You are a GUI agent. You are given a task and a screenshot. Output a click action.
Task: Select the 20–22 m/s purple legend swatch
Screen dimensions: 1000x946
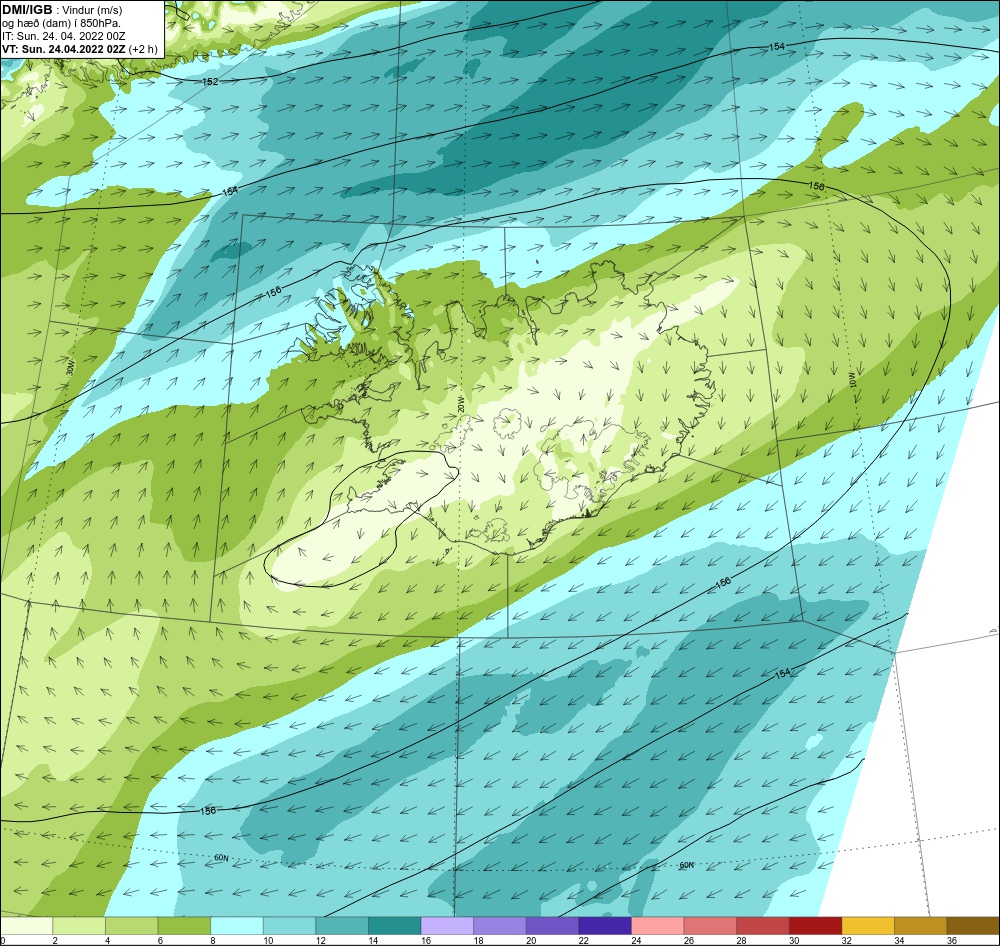552,926
